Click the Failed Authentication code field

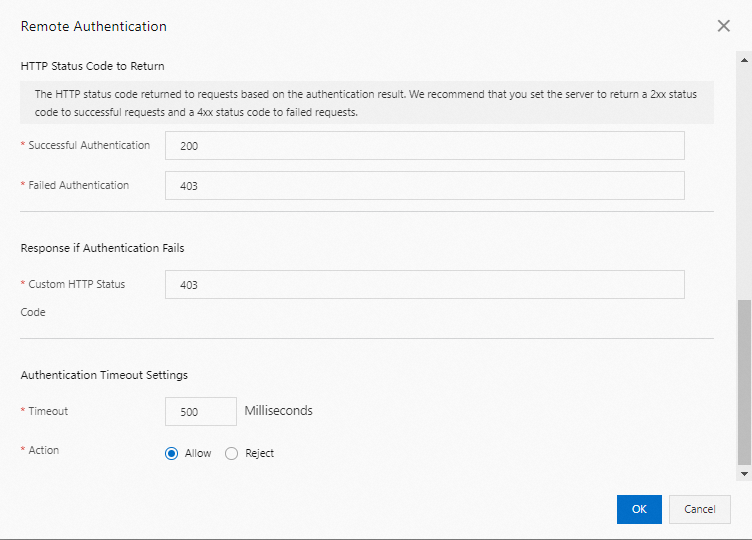point(424,186)
